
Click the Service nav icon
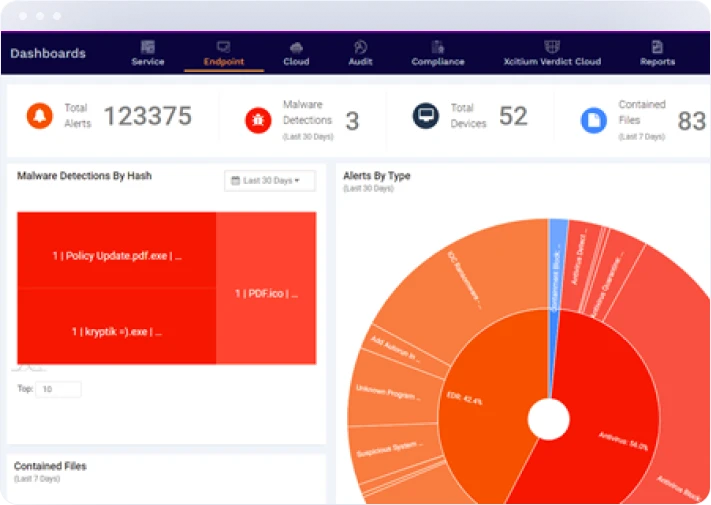[x=147, y=47]
